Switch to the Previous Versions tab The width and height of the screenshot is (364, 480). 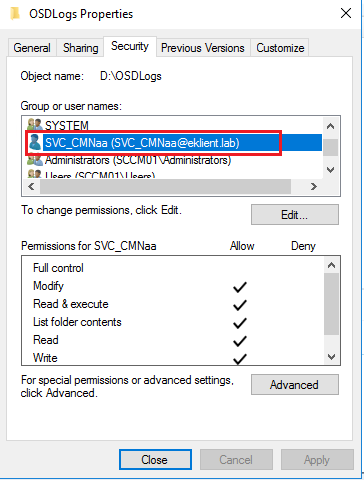[x=203, y=48]
